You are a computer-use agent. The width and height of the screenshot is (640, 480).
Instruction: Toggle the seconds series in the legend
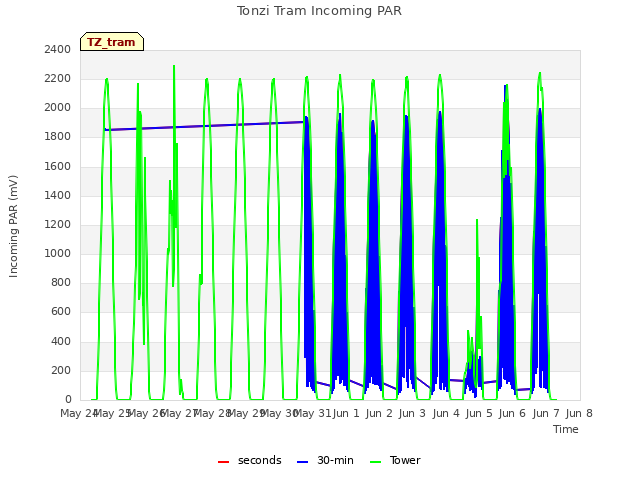click(250, 460)
